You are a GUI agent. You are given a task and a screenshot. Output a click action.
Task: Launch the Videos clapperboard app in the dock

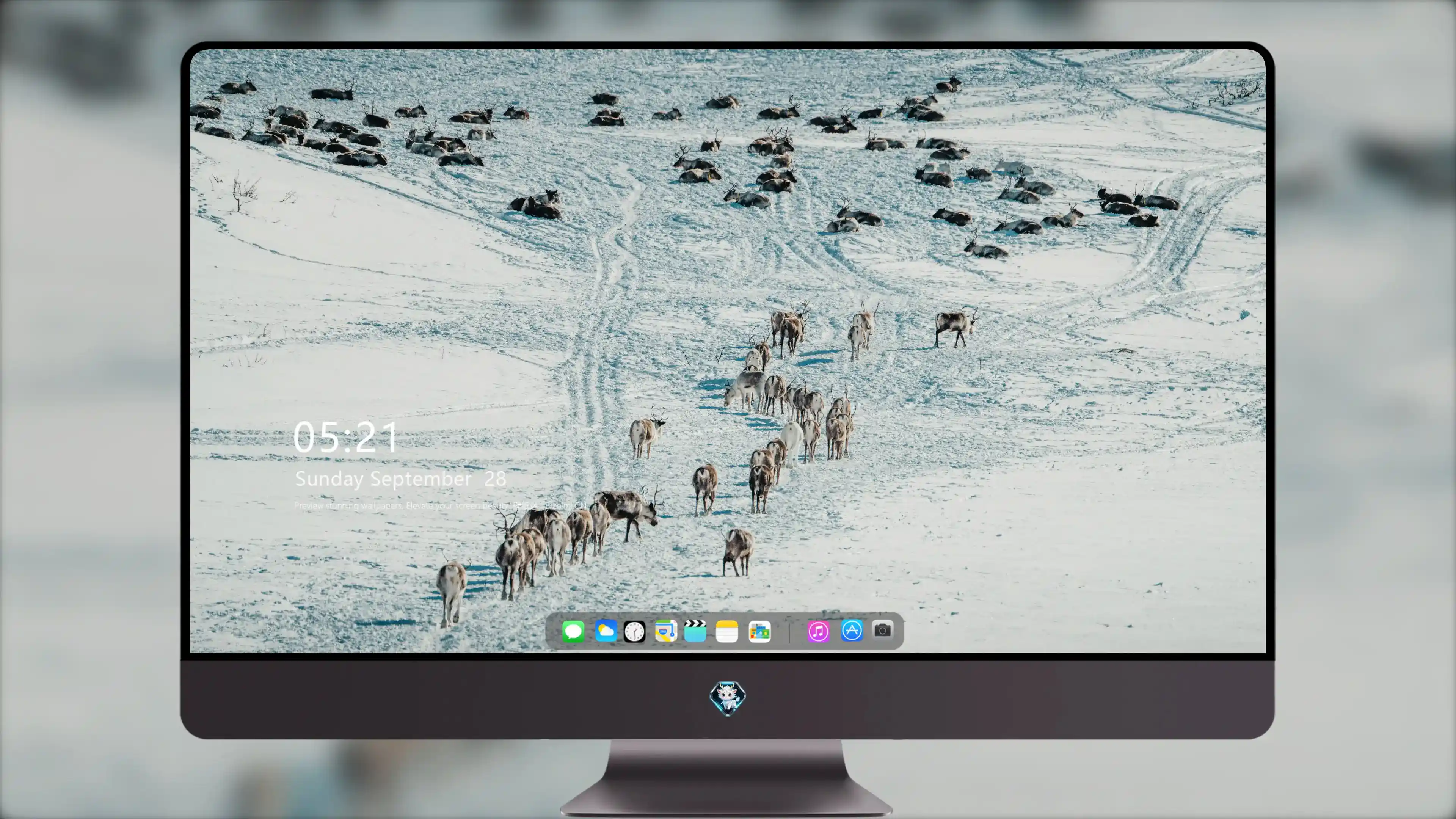(695, 631)
